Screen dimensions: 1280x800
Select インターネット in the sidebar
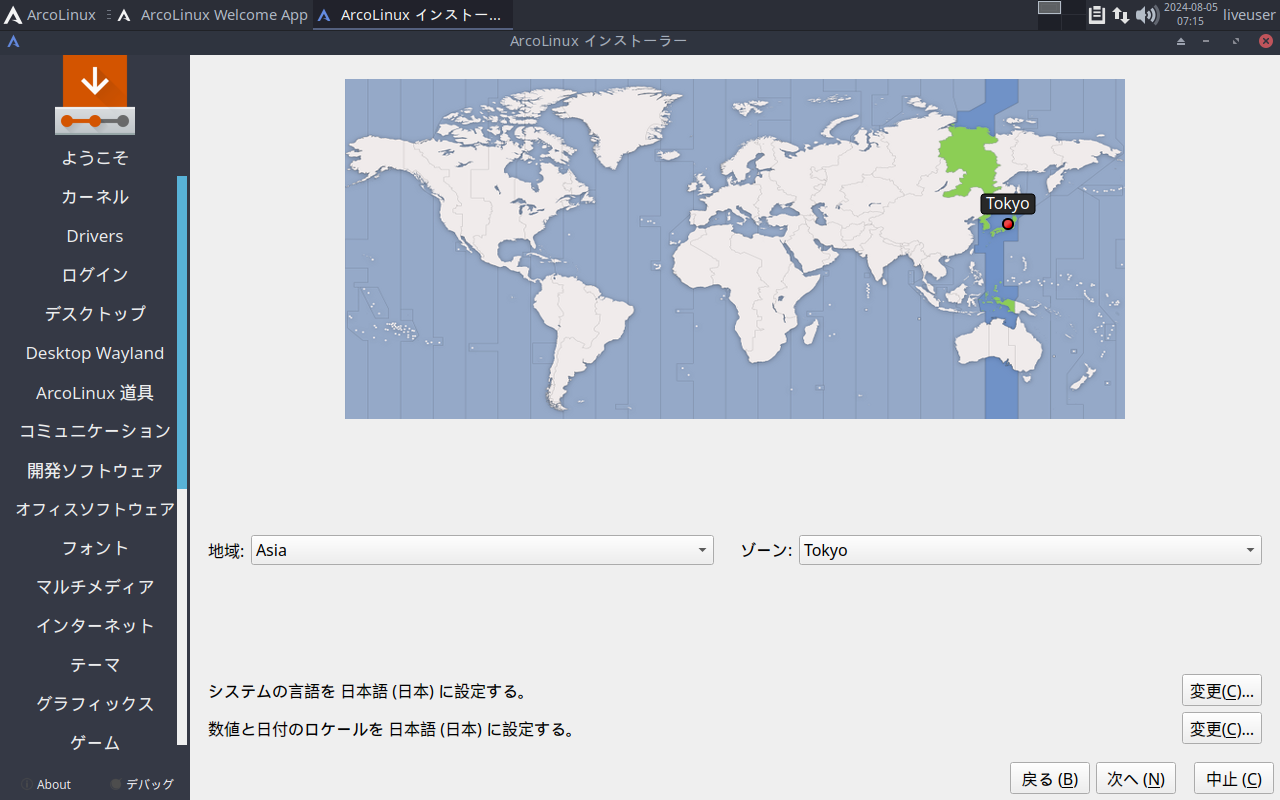(x=95, y=626)
